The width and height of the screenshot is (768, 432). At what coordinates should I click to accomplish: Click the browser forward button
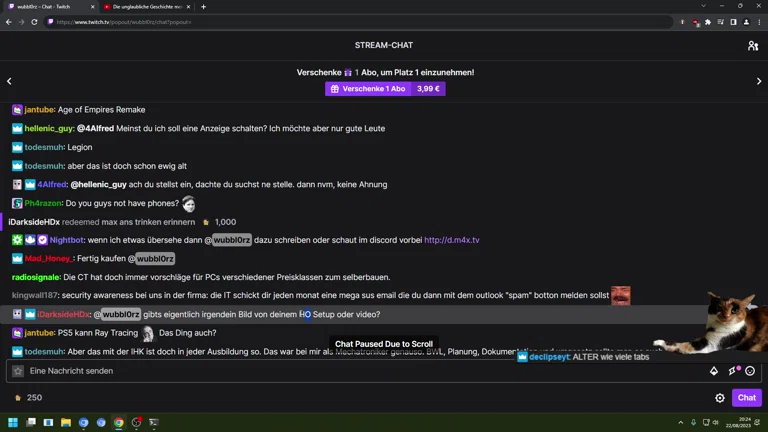coord(22,22)
